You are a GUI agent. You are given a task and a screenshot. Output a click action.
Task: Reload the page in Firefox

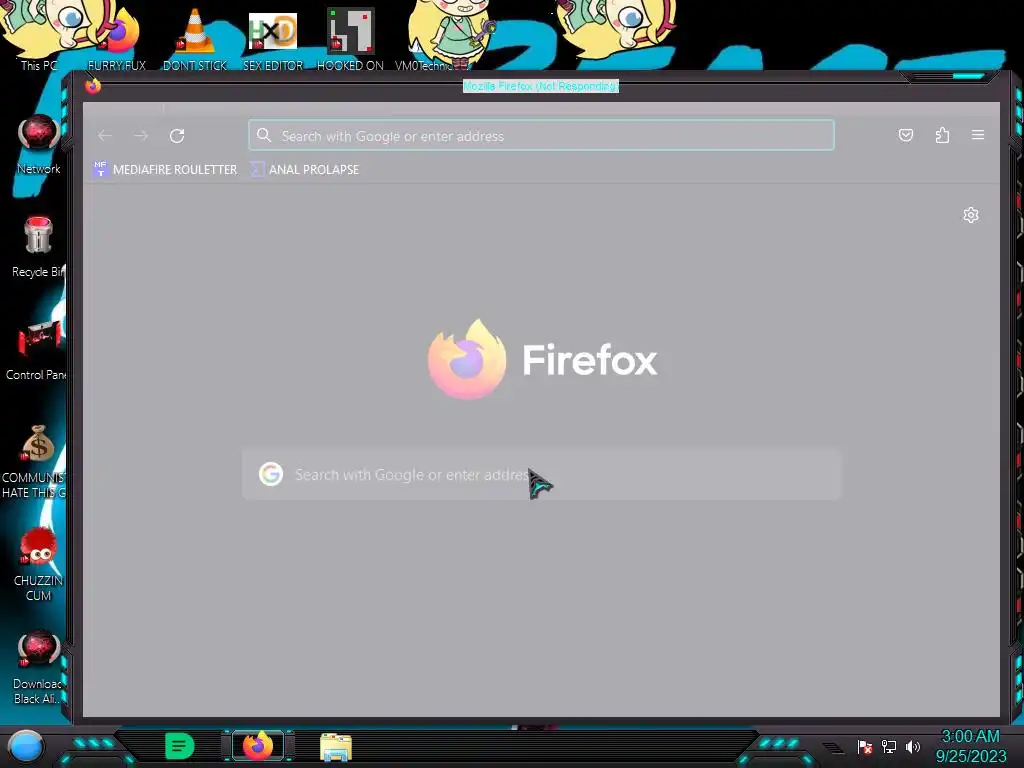click(x=177, y=136)
